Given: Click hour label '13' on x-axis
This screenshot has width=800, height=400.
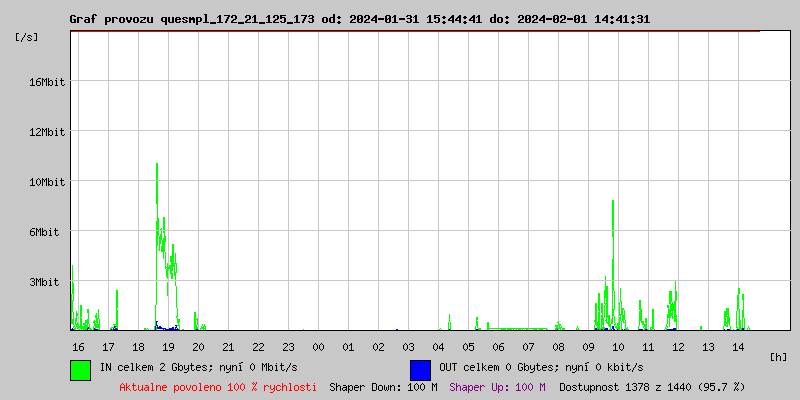Looking at the screenshot, I should point(708,347).
